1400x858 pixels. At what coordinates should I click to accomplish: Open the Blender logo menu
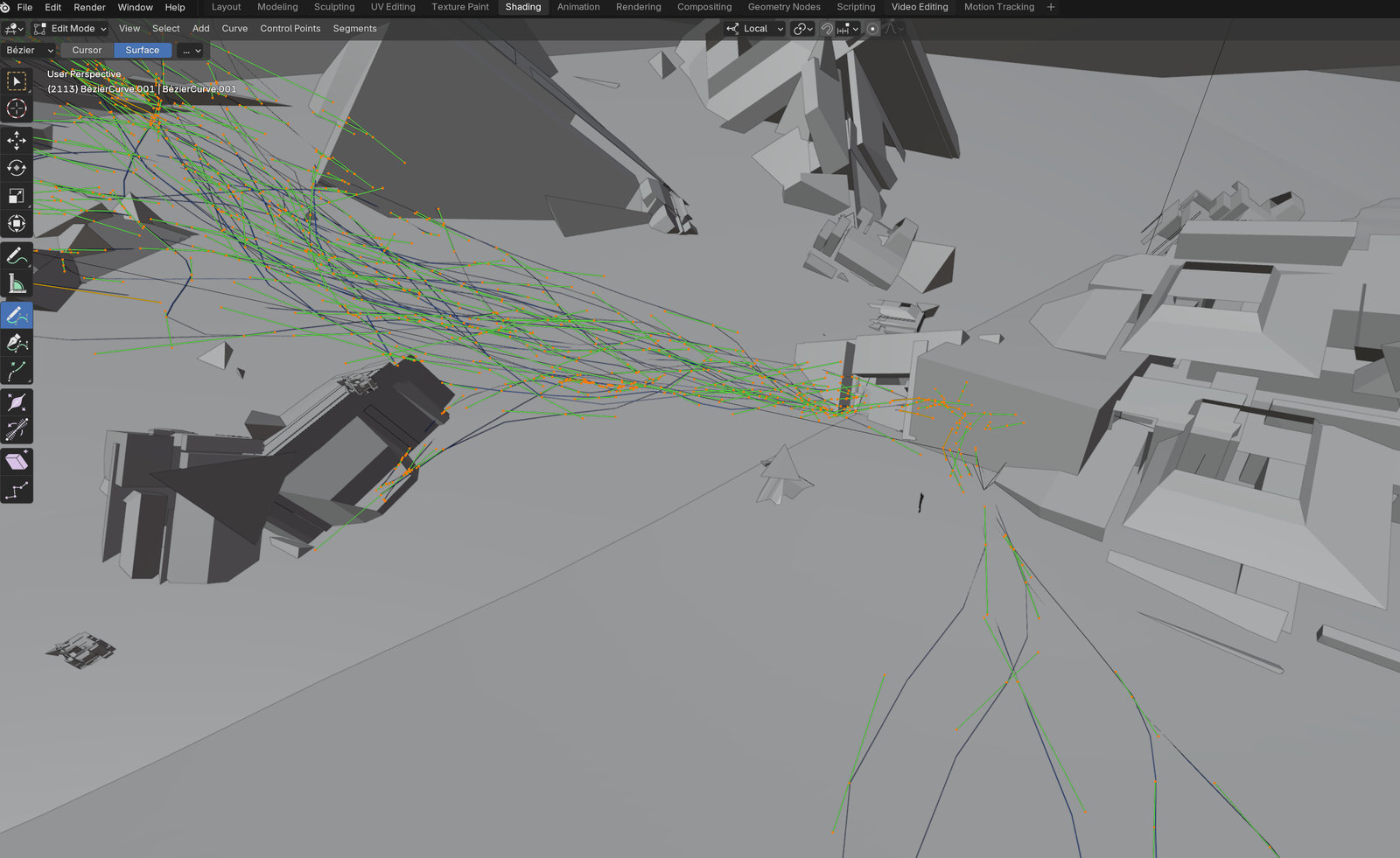(x=5, y=7)
